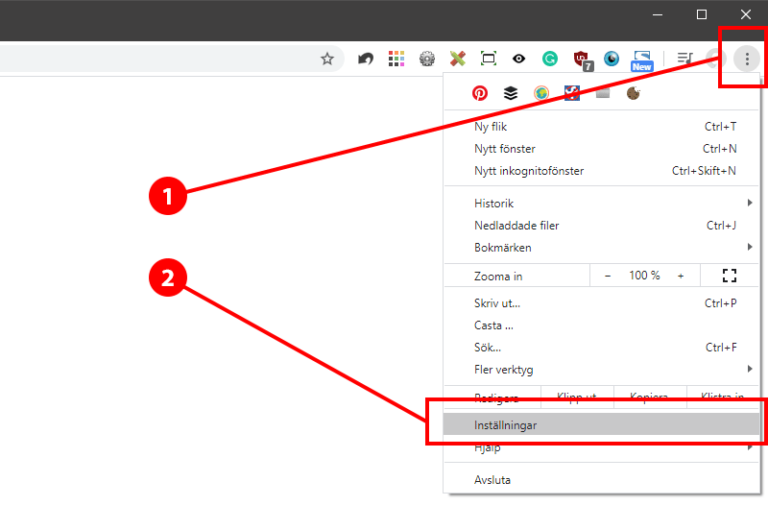Viewport: 768px width, 530px height.
Task: Expand the Historik submenu arrow
Action: 749,203
